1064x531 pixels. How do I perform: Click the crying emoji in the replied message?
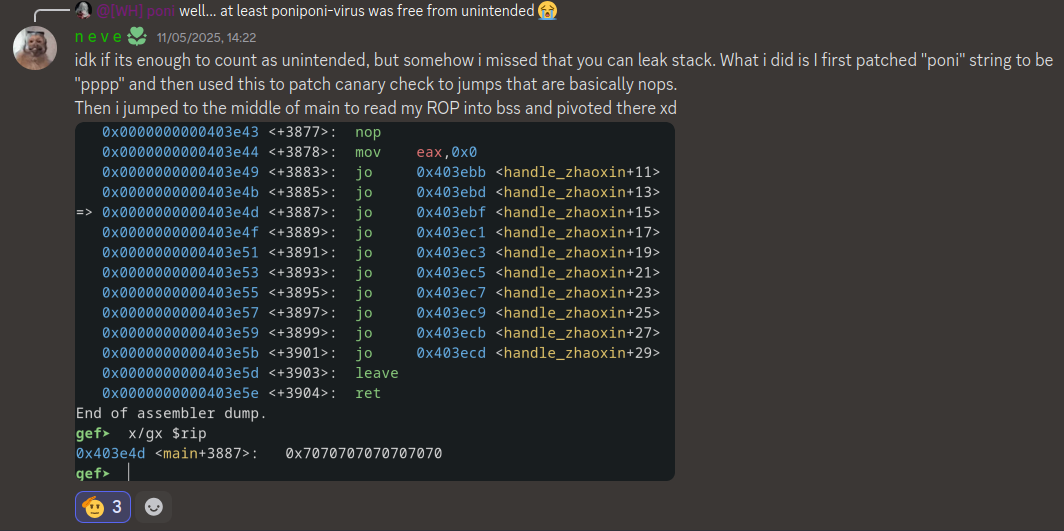point(547,10)
